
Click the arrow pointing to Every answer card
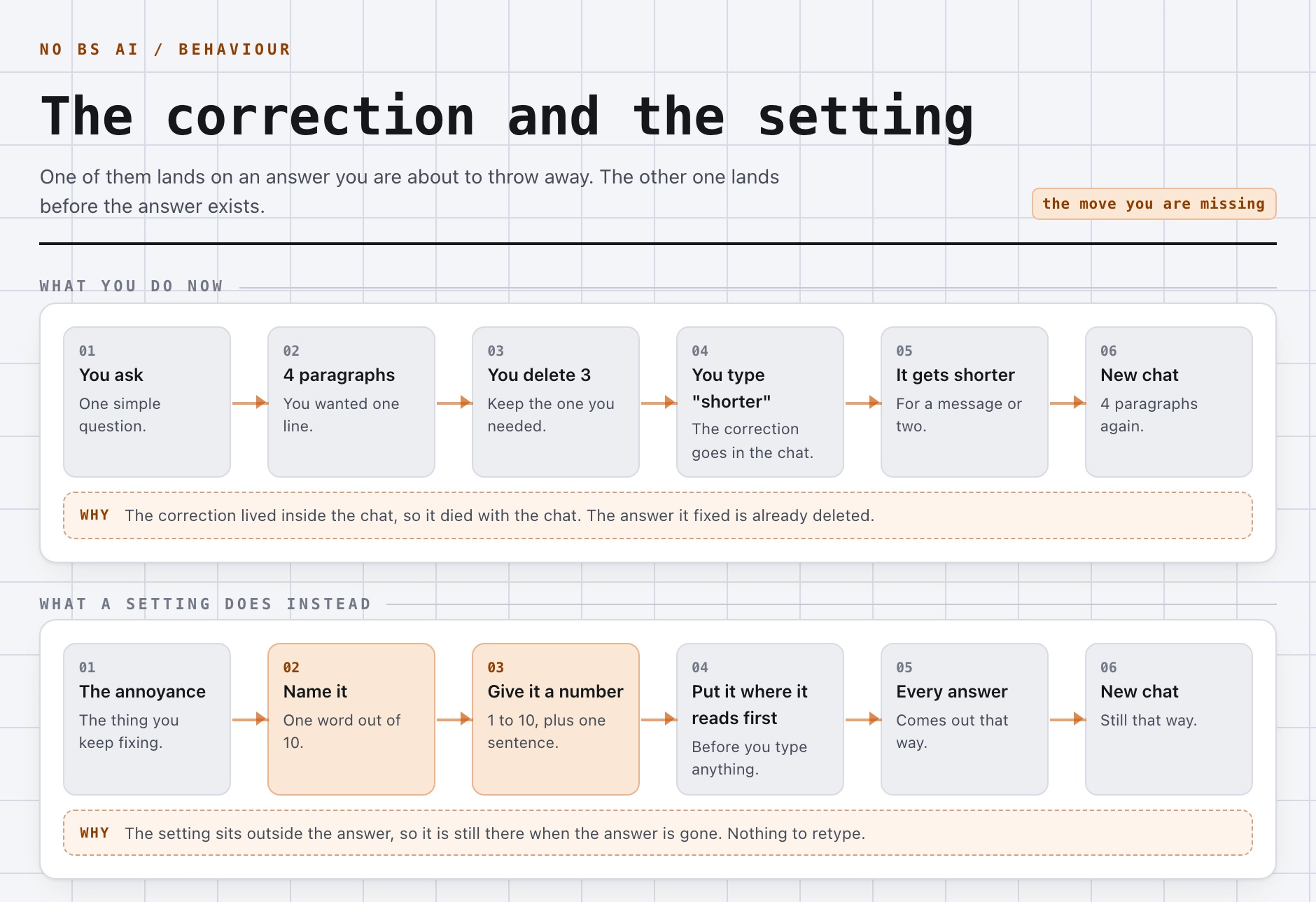(x=863, y=719)
